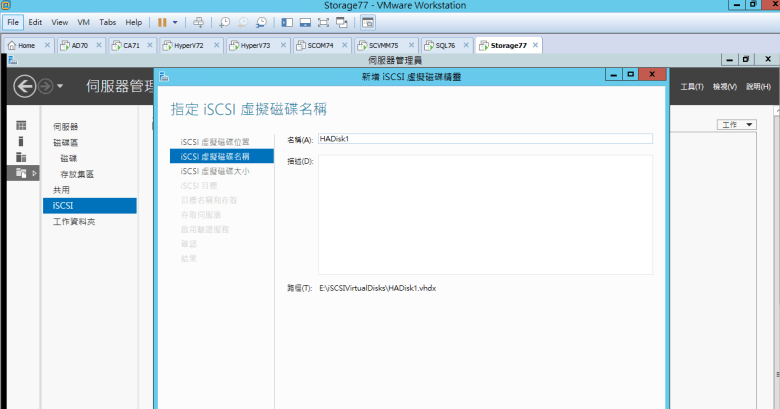Select the Dashboard icon in left sidebar
Image resolution: width=780 pixels, height=409 pixels.
tap(21, 125)
